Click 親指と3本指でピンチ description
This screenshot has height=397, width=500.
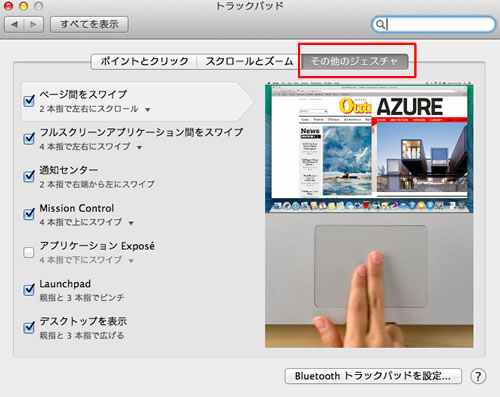(82, 298)
